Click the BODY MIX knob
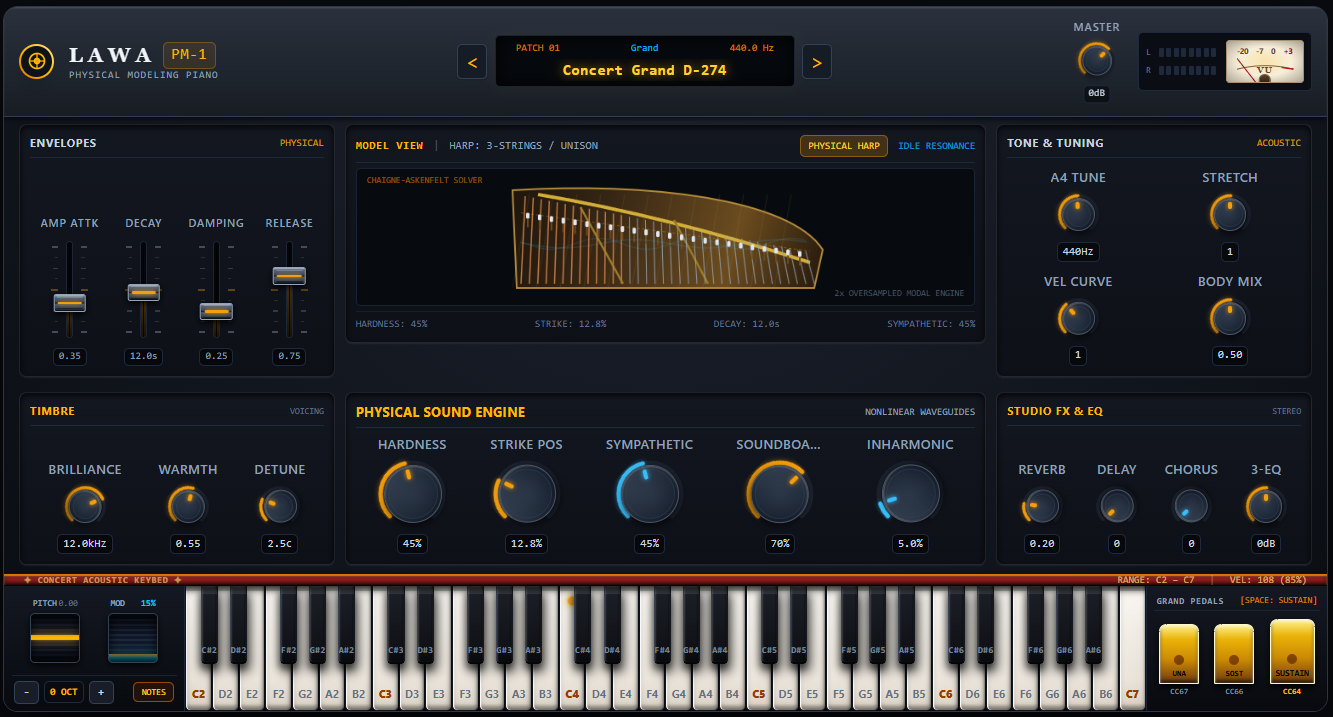The width and height of the screenshot is (1333, 717). coord(1230,318)
